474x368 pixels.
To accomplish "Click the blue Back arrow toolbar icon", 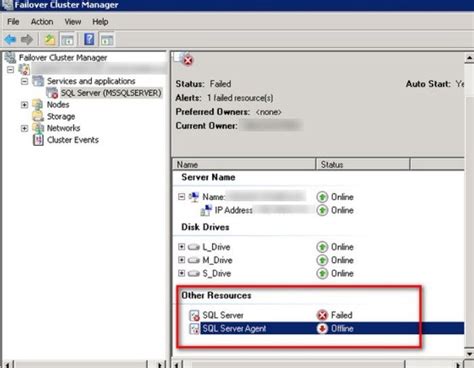I will click(10, 40).
